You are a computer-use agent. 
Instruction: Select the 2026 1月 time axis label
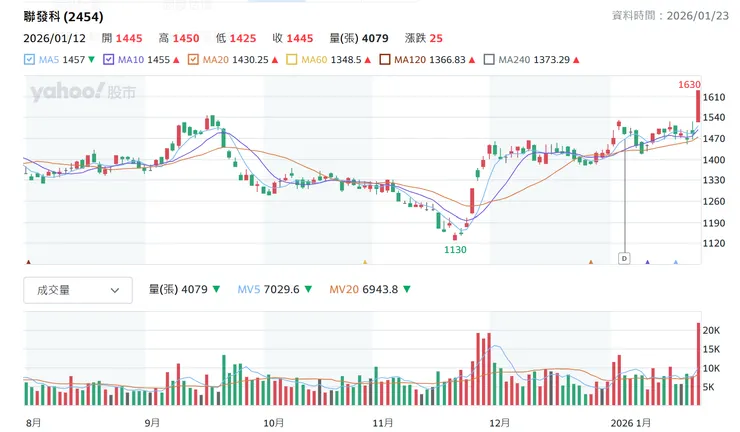(x=632, y=423)
